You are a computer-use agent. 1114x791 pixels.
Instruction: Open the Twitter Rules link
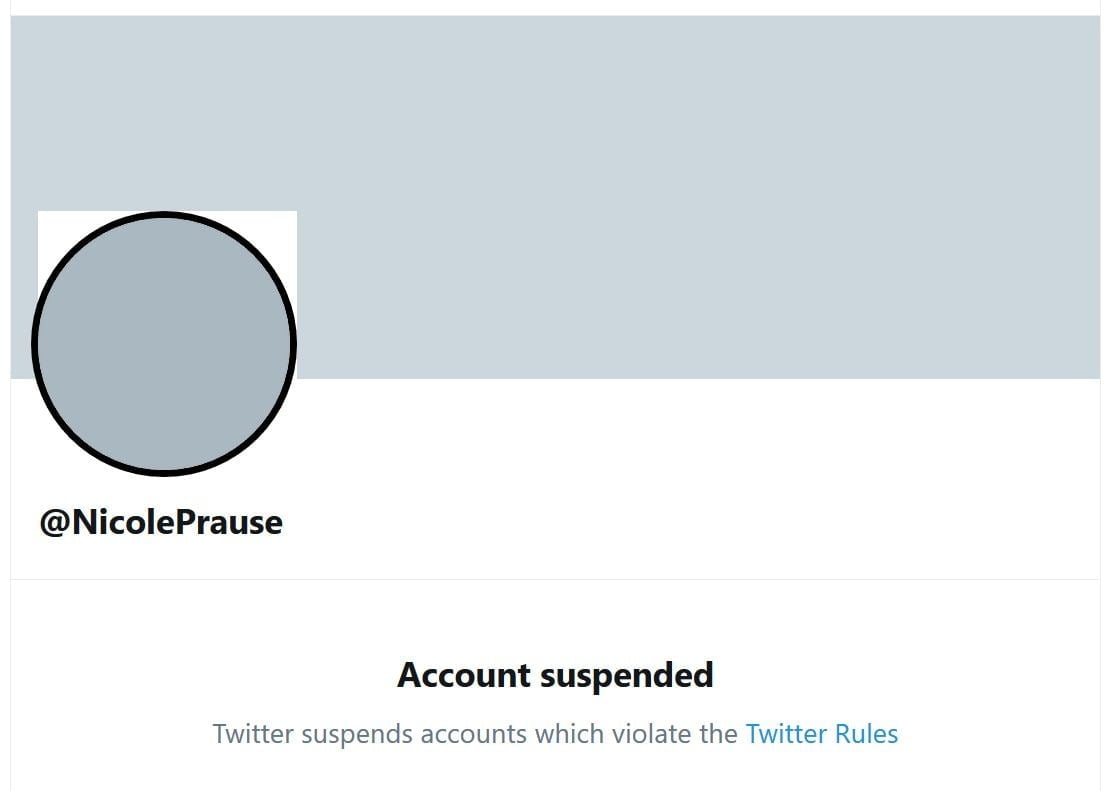click(x=821, y=734)
